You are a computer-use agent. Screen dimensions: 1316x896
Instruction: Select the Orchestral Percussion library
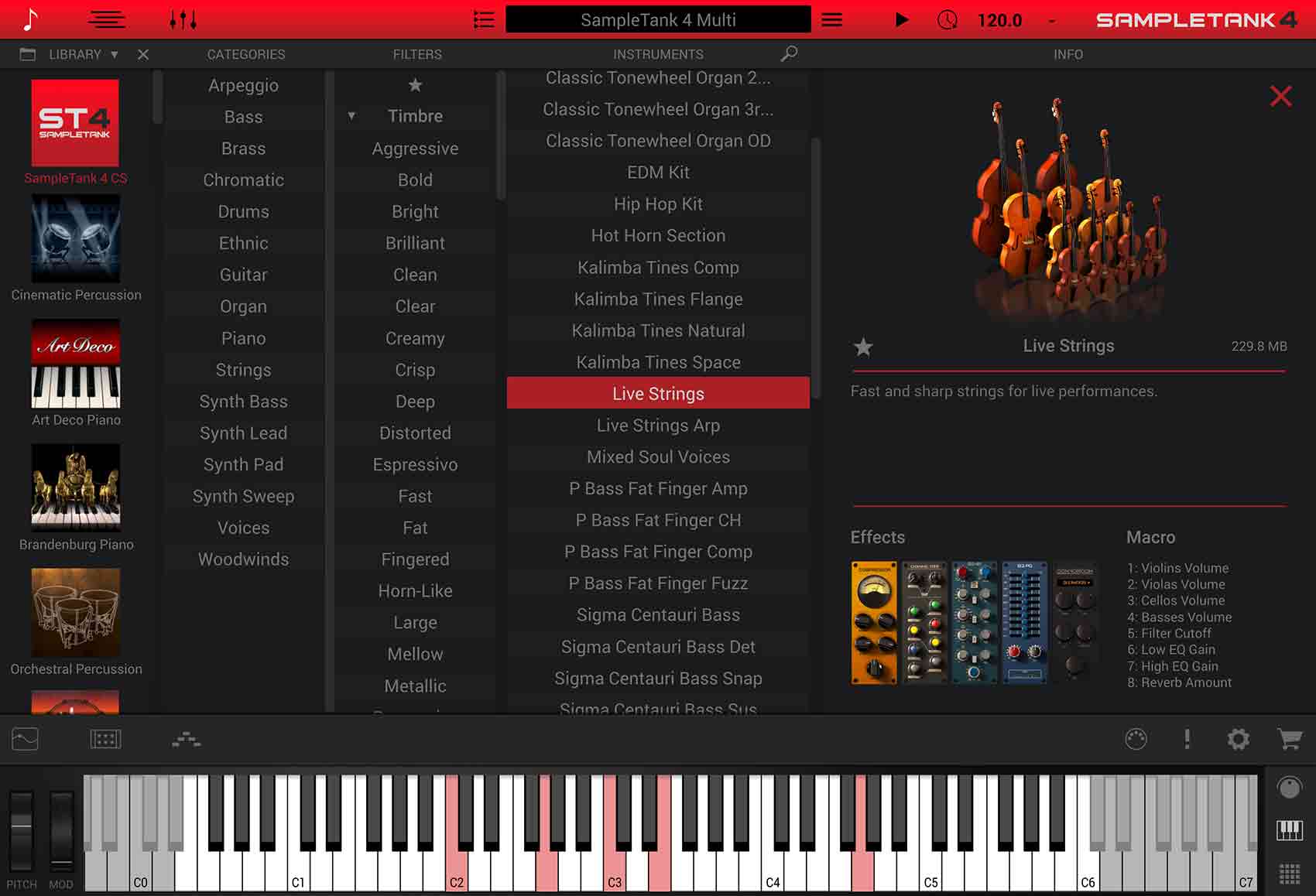75,613
